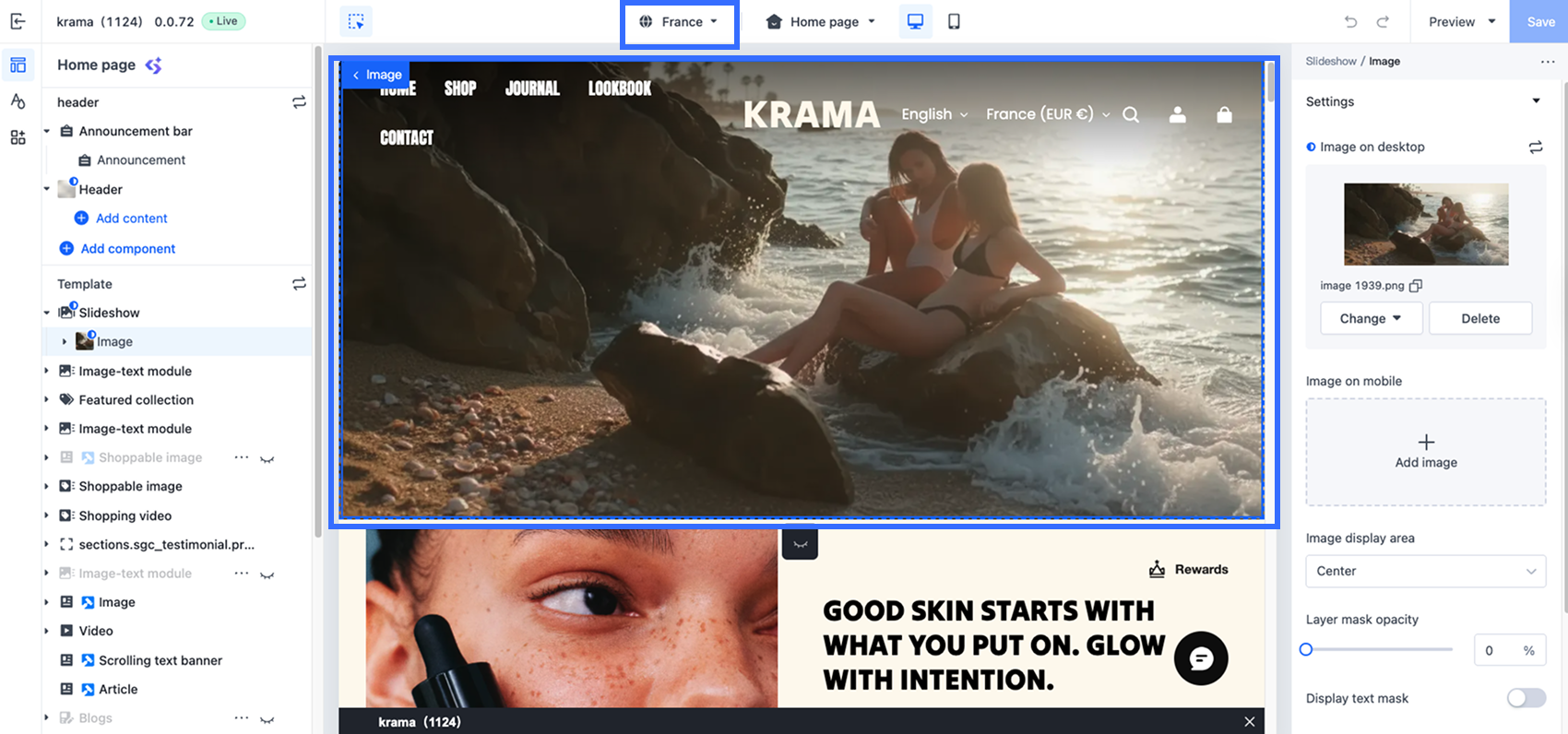Image resolution: width=1568 pixels, height=734 pixels.
Task: Copy the image 1939.png file name
Action: (x=1416, y=286)
